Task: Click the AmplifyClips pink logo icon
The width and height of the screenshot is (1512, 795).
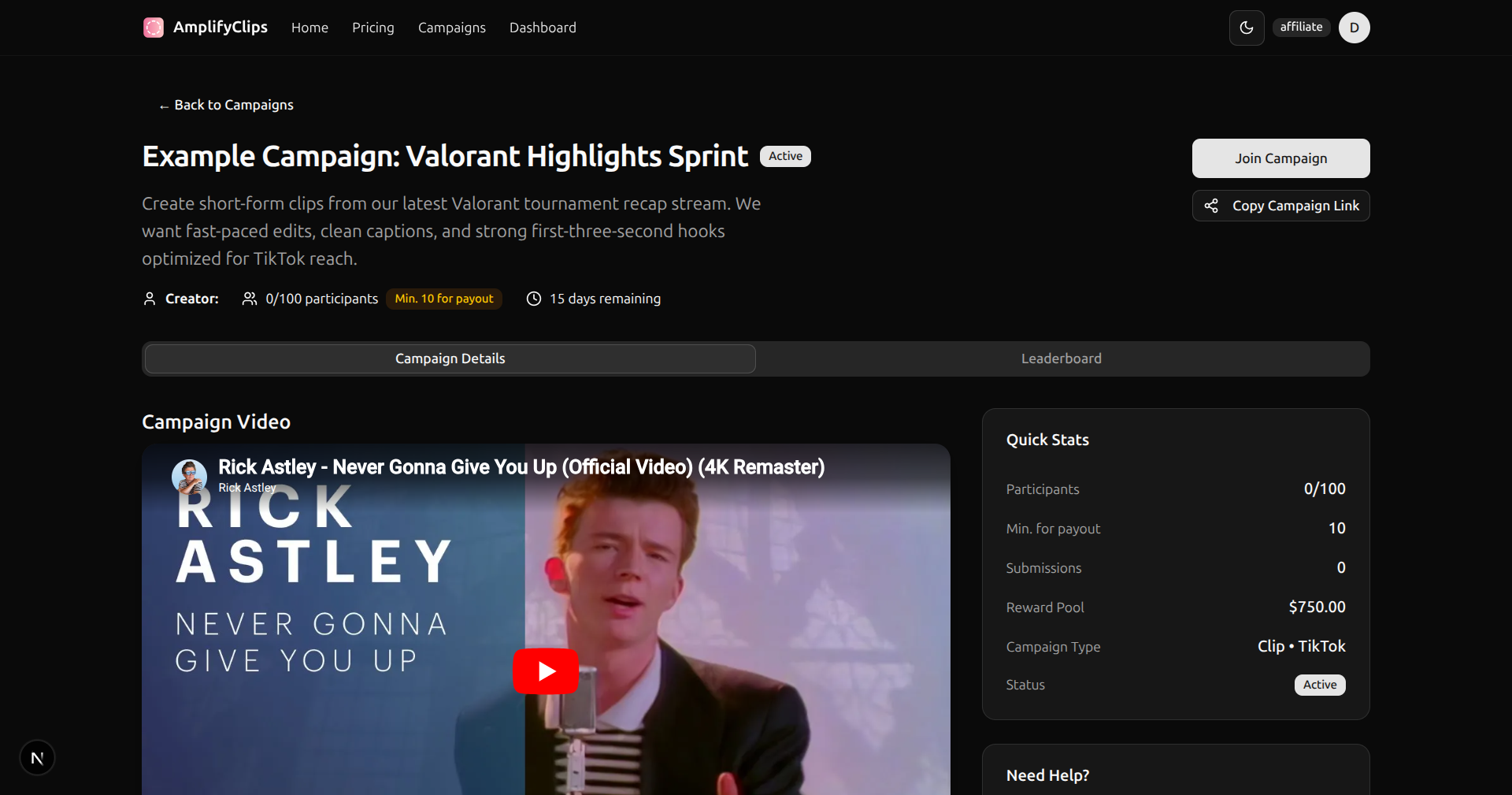Action: [x=154, y=28]
